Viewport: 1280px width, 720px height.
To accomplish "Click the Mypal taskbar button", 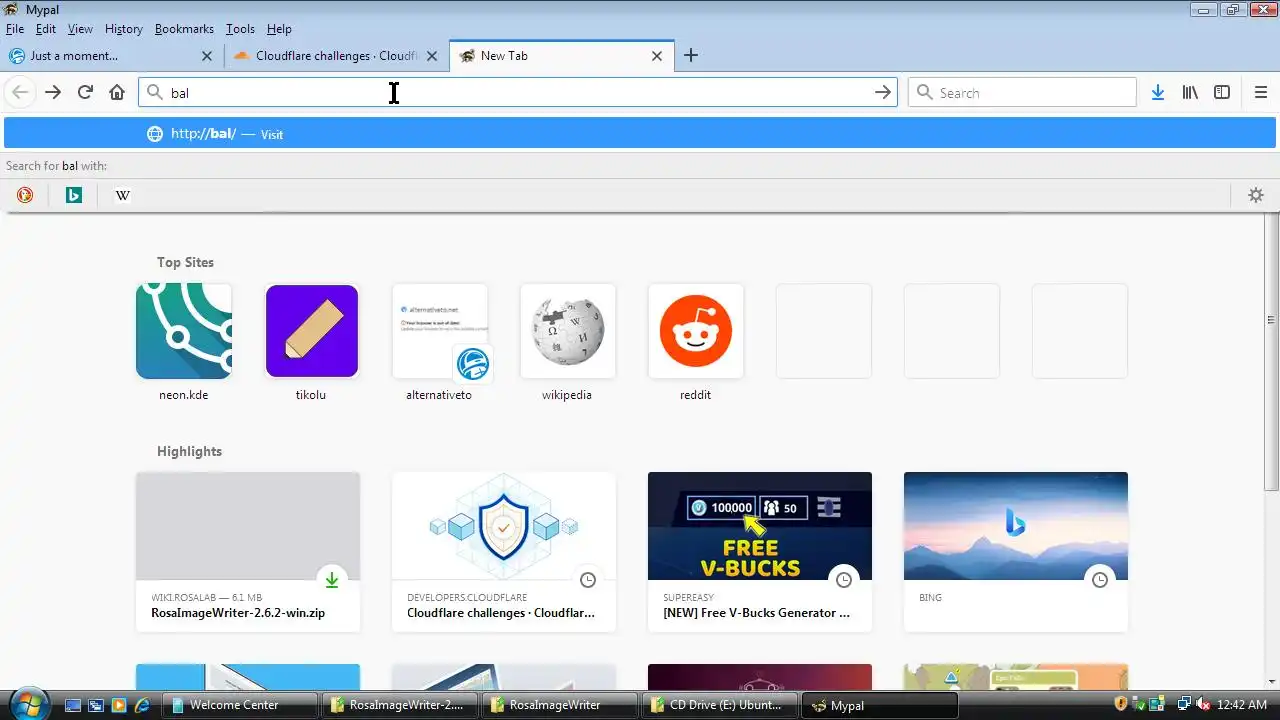I will pos(879,705).
